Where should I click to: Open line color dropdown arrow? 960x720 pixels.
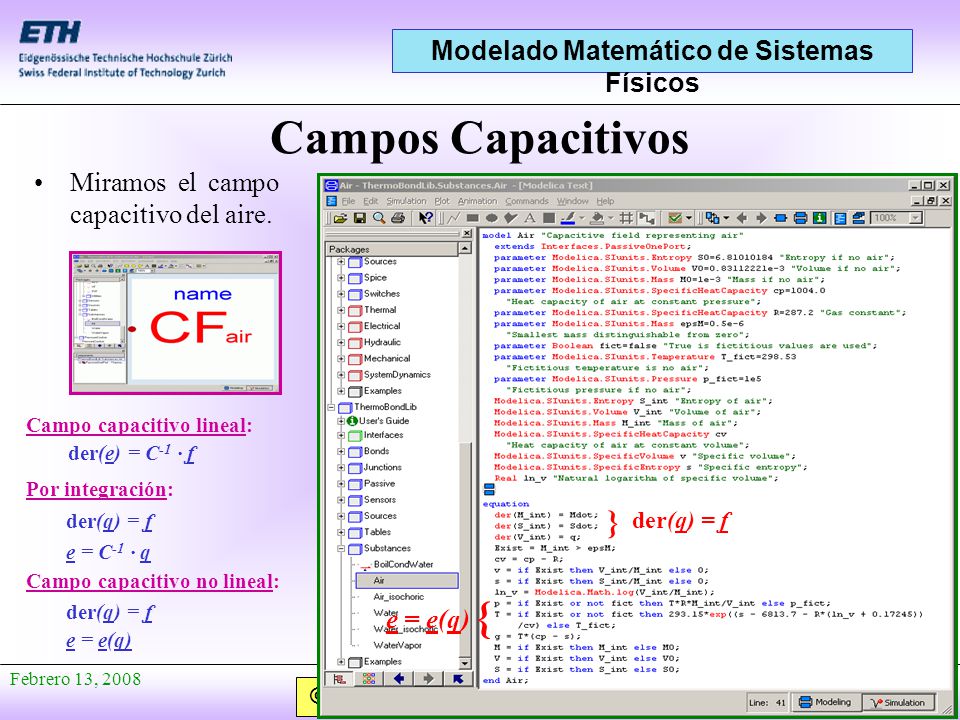(582, 218)
